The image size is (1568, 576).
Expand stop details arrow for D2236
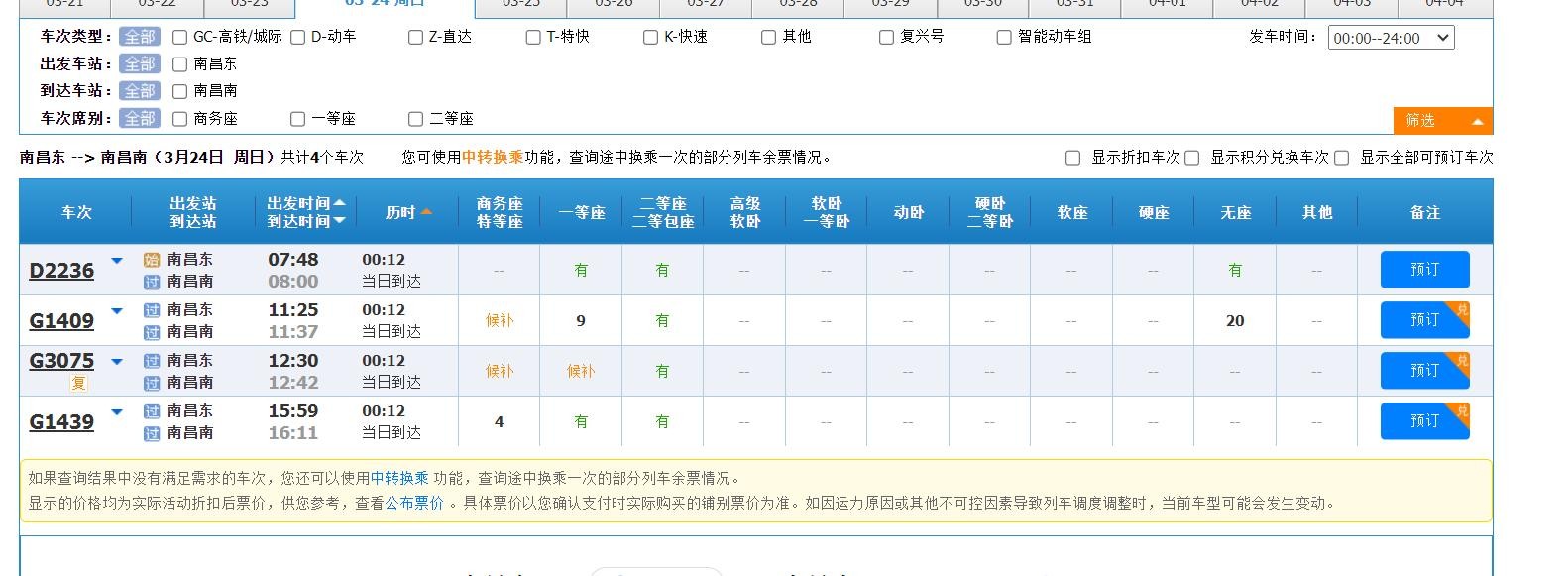[x=117, y=261]
